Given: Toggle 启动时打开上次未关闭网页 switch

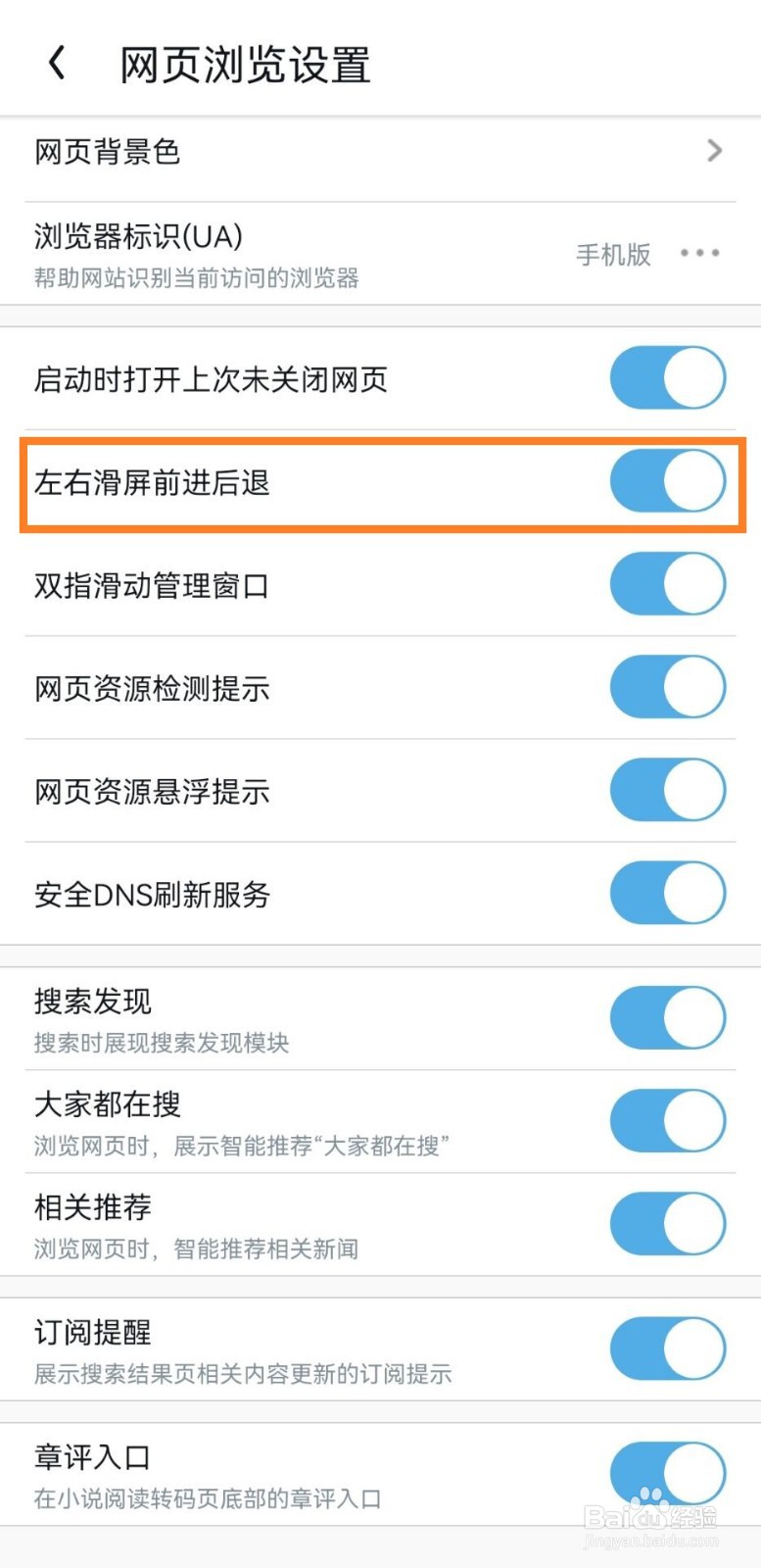Looking at the screenshot, I should tap(667, 378).
